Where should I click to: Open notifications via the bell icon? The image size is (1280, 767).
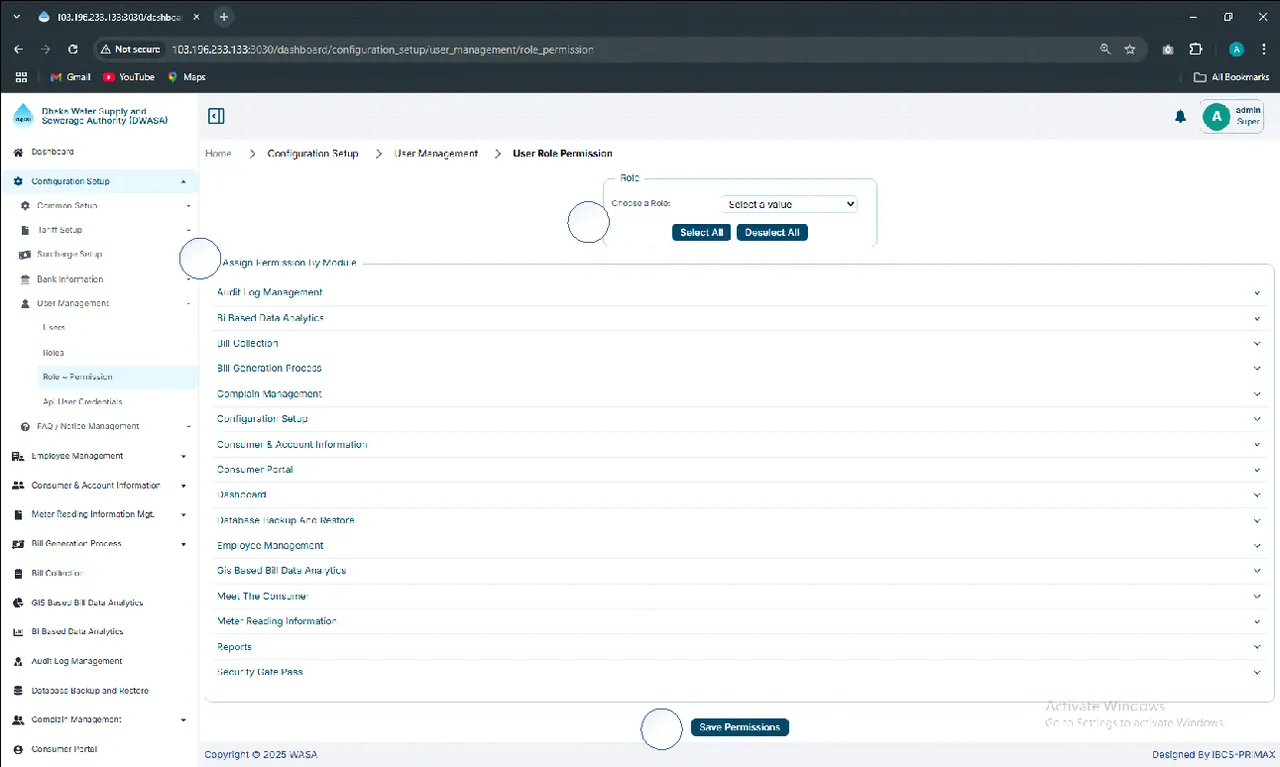(x=1180, y=117)
